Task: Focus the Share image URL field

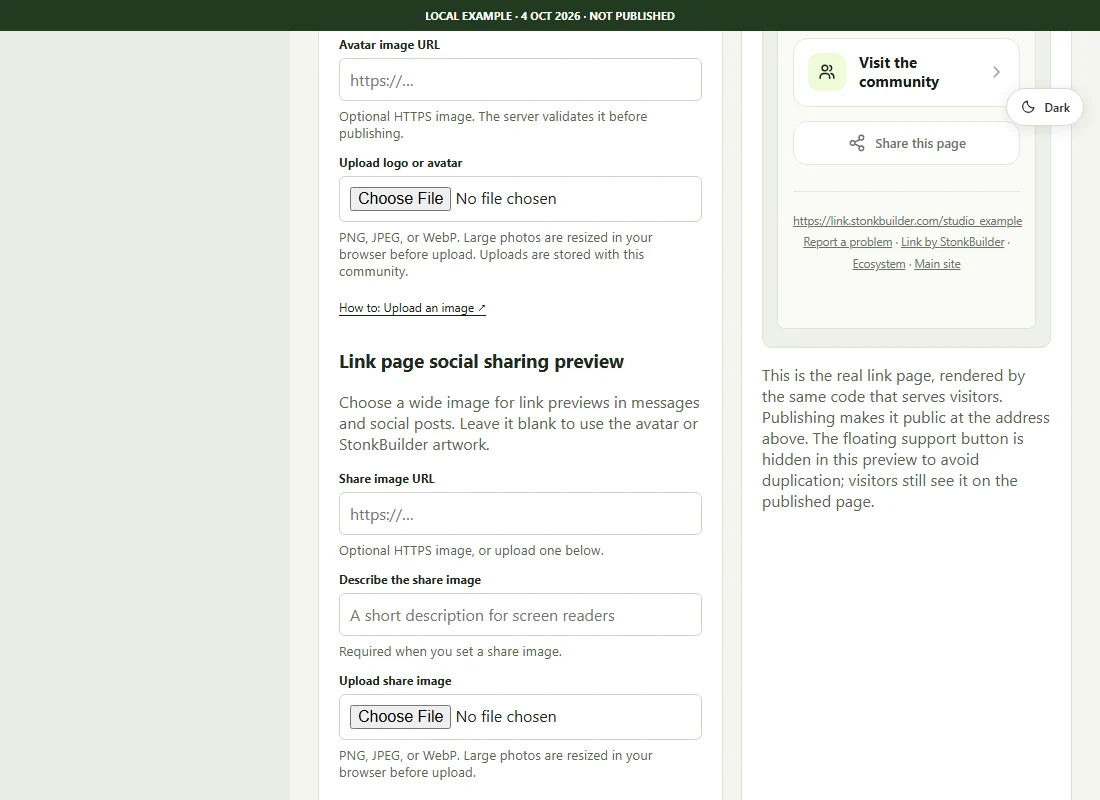Action: [x=520, y=514]
